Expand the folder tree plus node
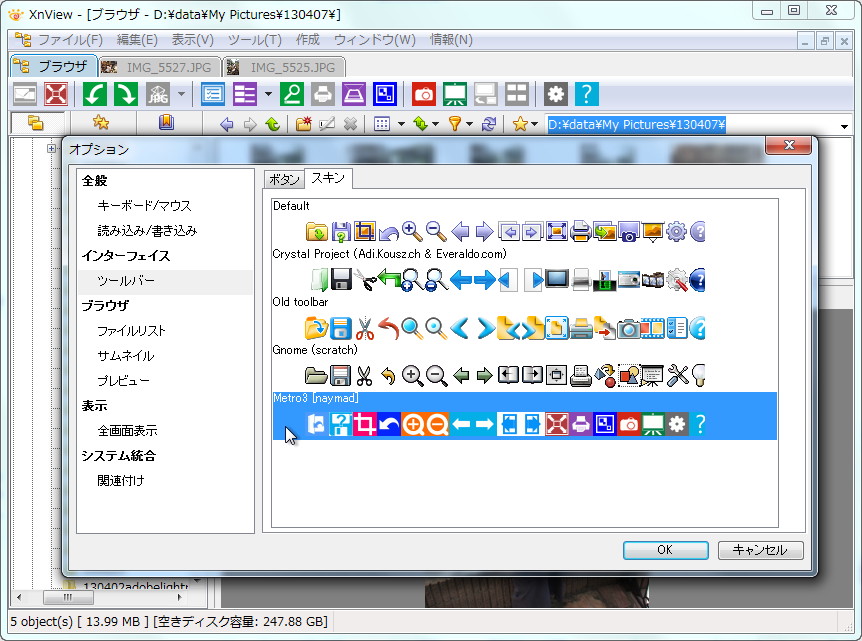 point(51,148)
